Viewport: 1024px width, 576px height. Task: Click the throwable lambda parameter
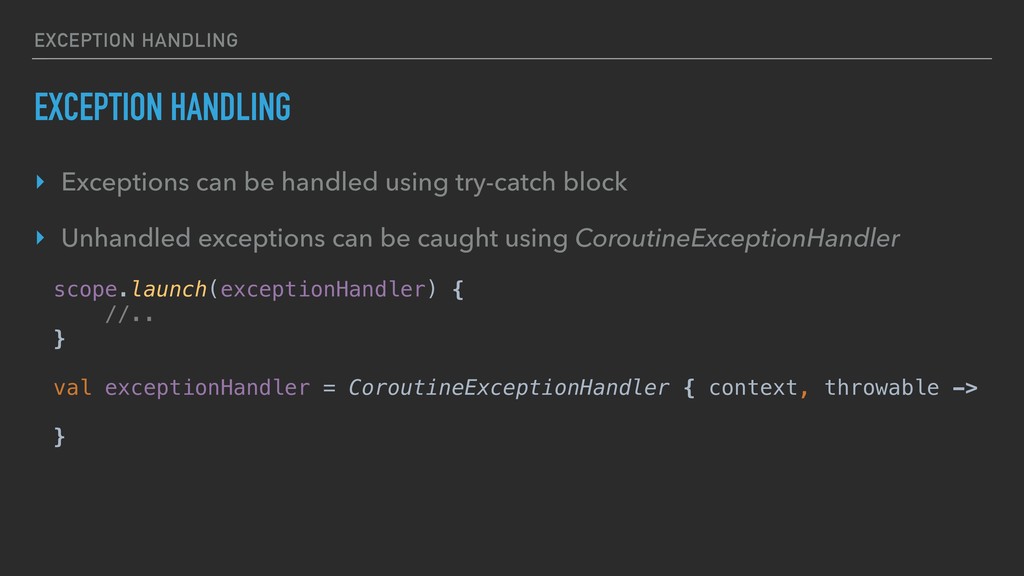pos(882,388)
